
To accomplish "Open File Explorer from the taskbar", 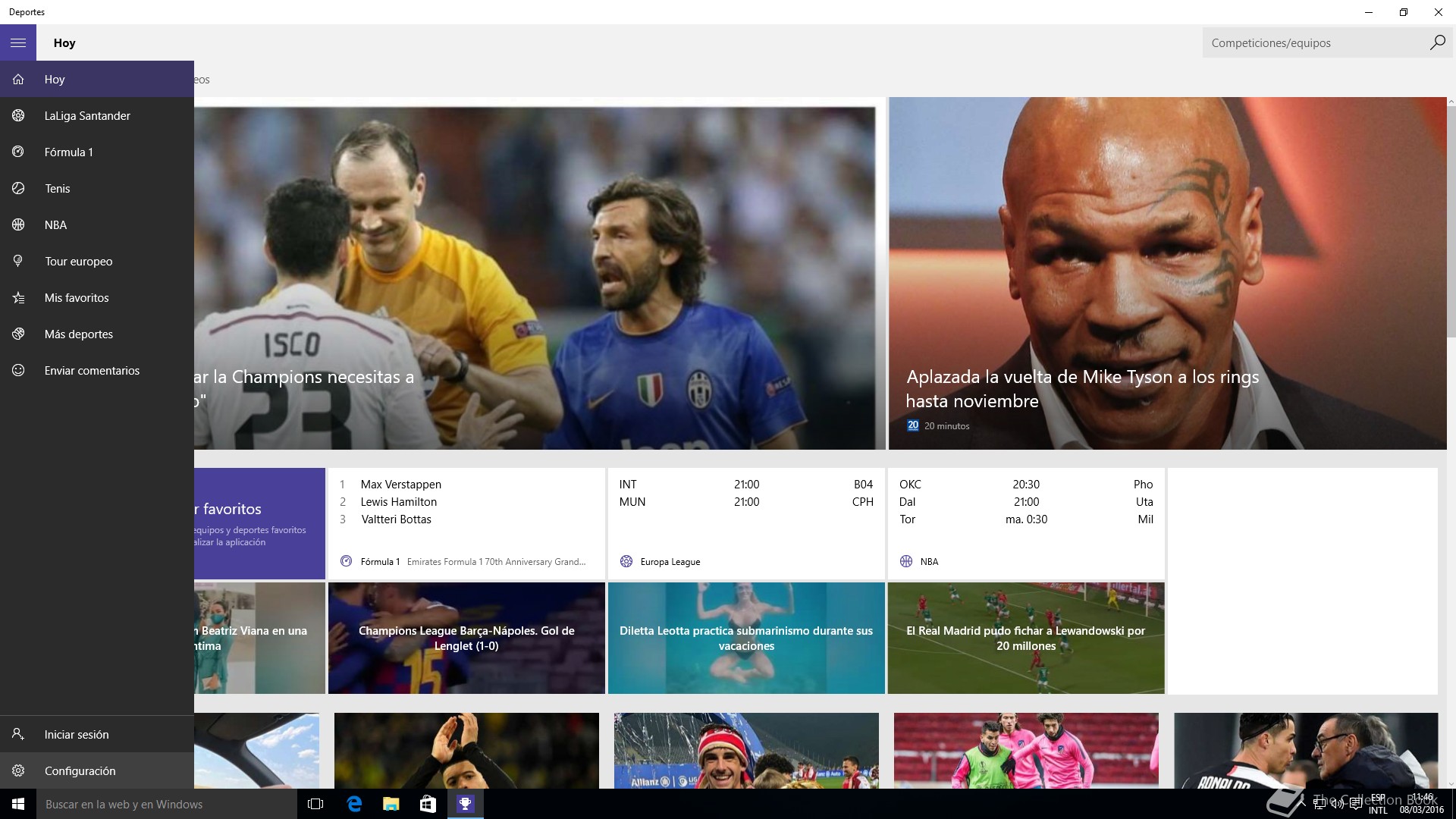I will 391,804.
